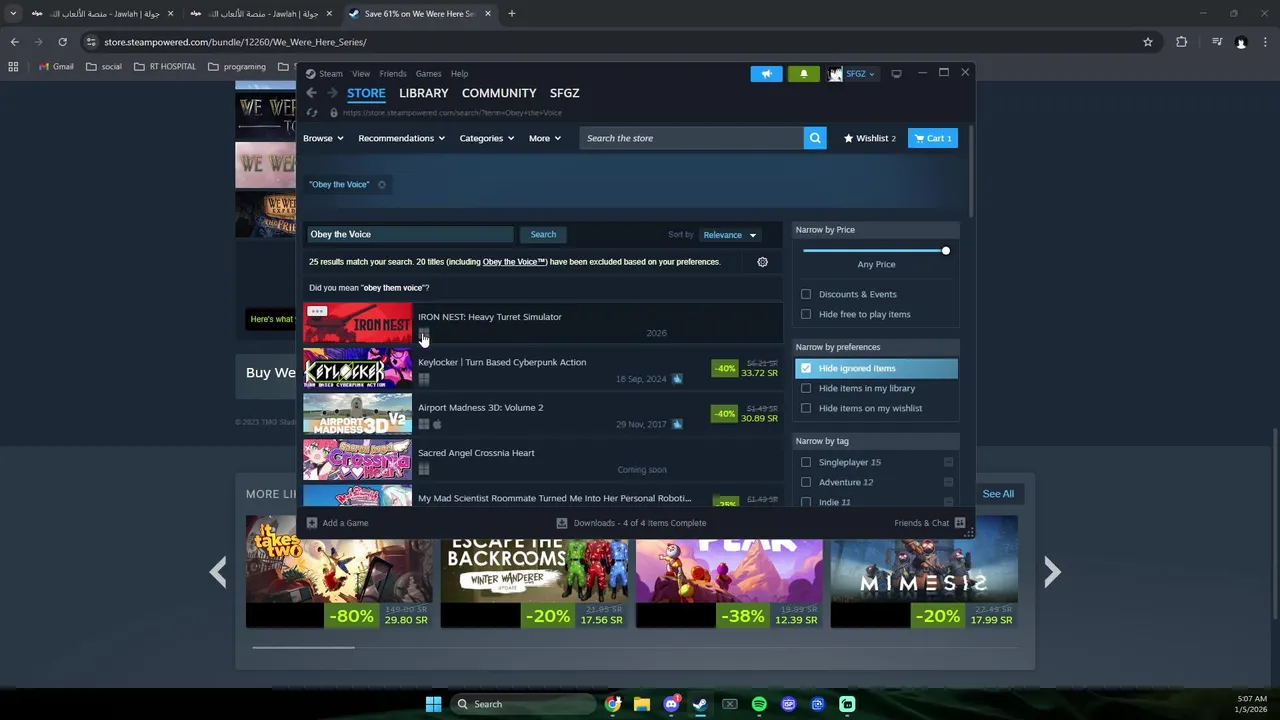Open Friends & Chat panel icon
Screen dimensions: 1280x720
[960, 523]
